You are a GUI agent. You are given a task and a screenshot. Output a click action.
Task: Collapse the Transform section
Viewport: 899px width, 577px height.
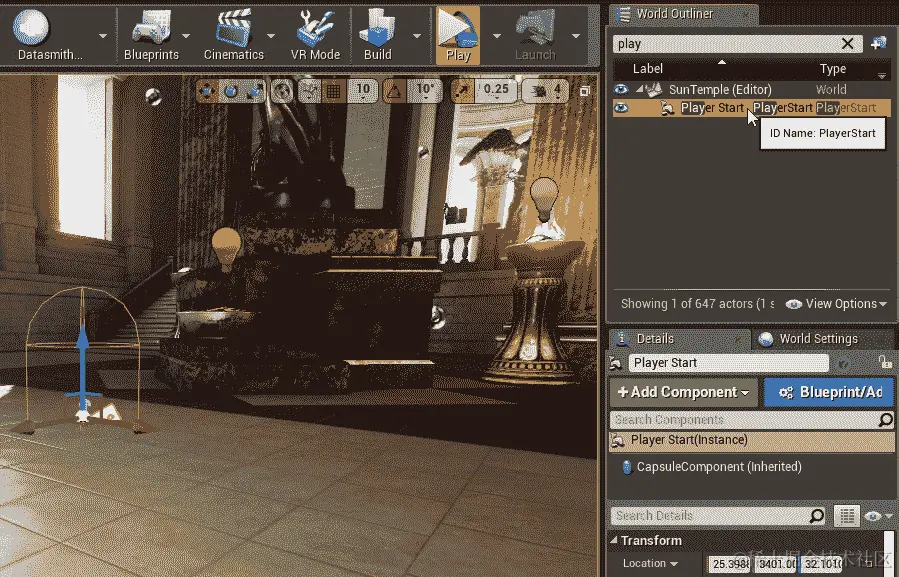[x=614, y=540]
